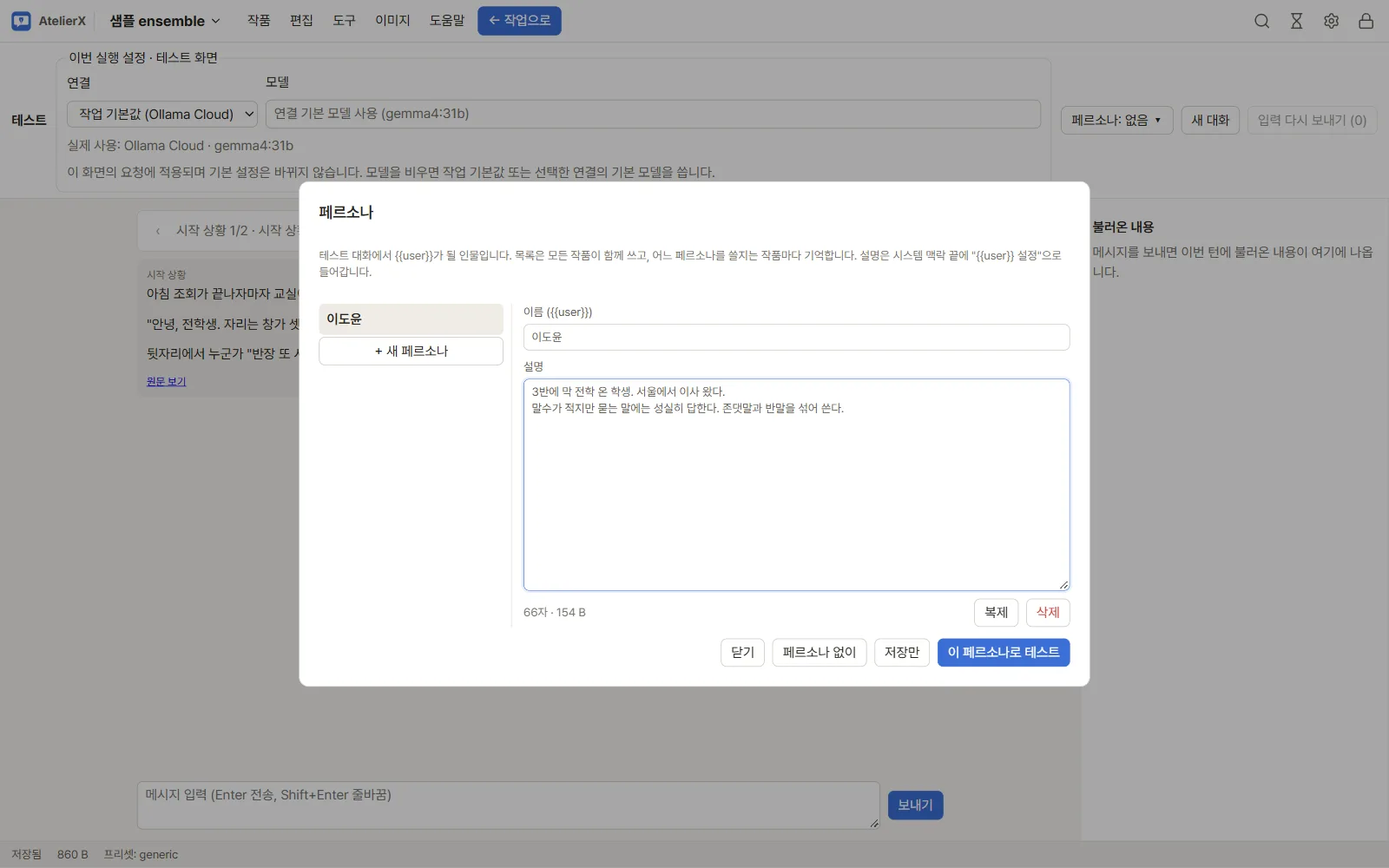
Task: Click the lock icon in header
Action: [1366, 21]
